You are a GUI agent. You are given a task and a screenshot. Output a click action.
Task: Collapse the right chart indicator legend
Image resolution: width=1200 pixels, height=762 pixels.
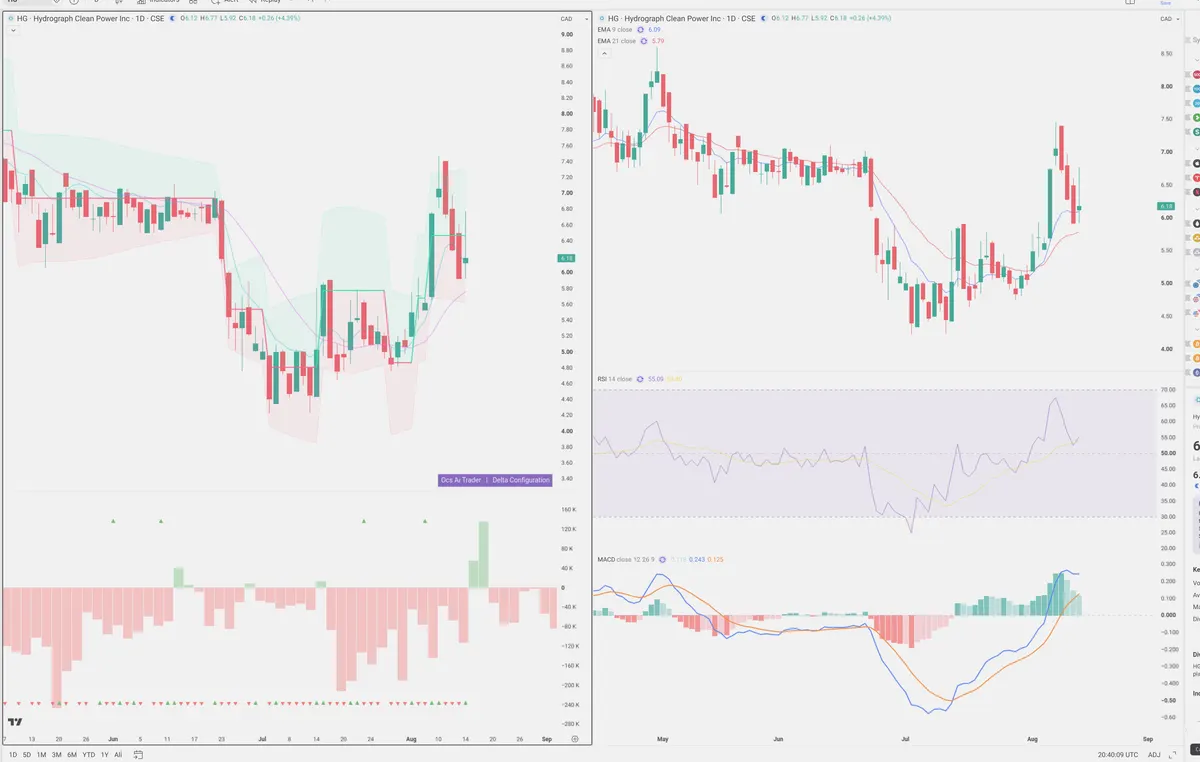(604, 52)
